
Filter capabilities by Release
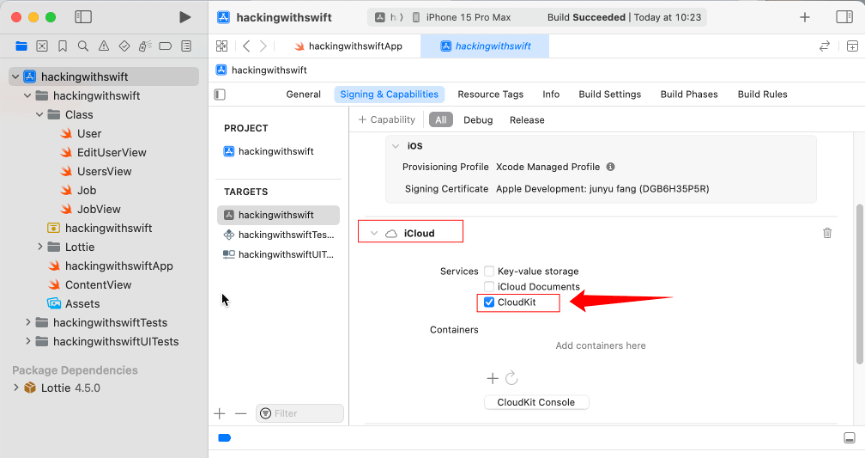point(527,120)
